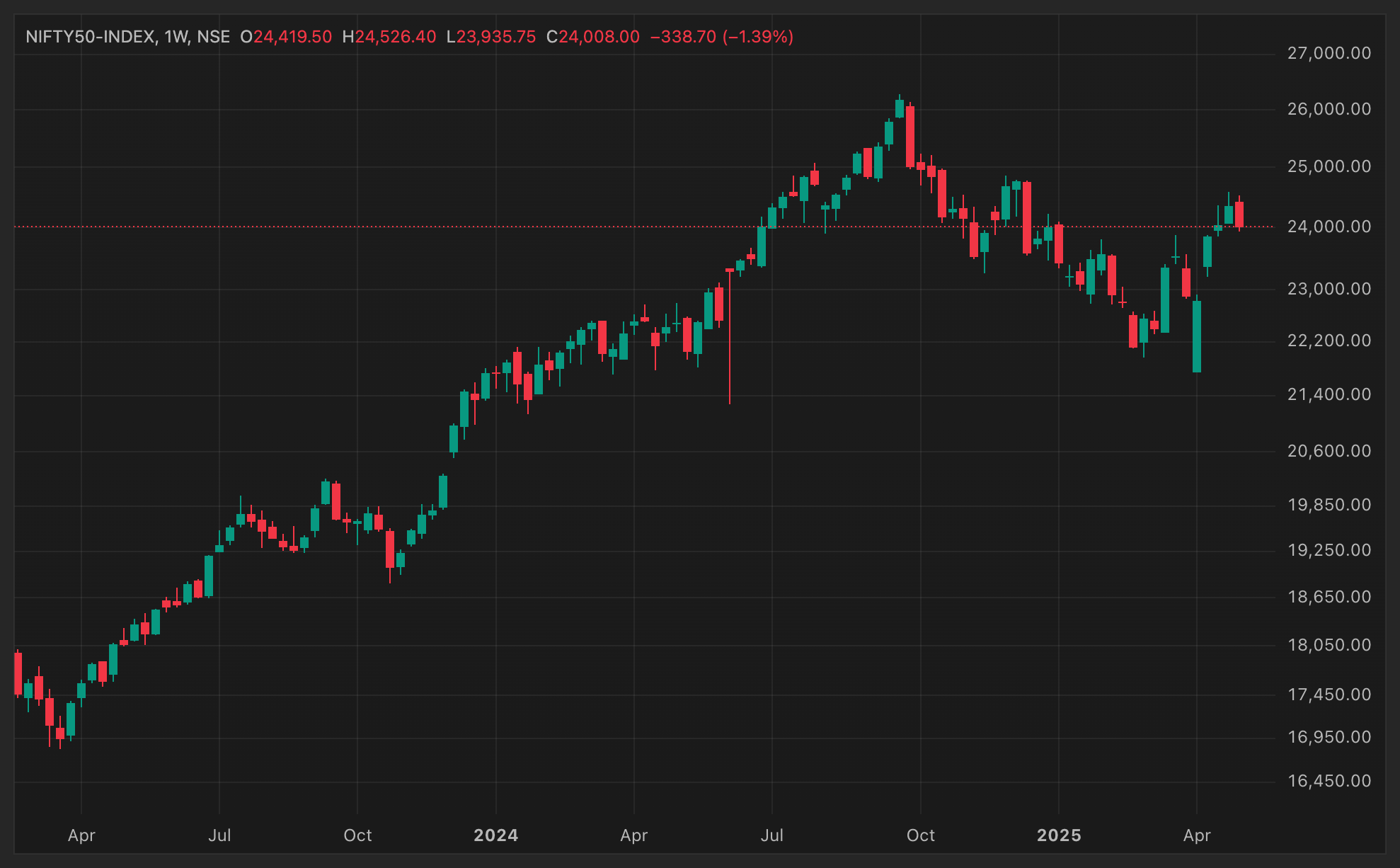
Task: Click the close value 24,008.00
Action: pyautogui.click(x=599, y=37)
